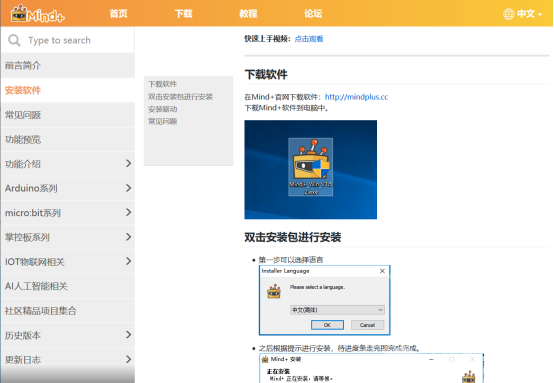Open the 中文(简体) language combo box
Screen dimensions: 554x383
337,310
